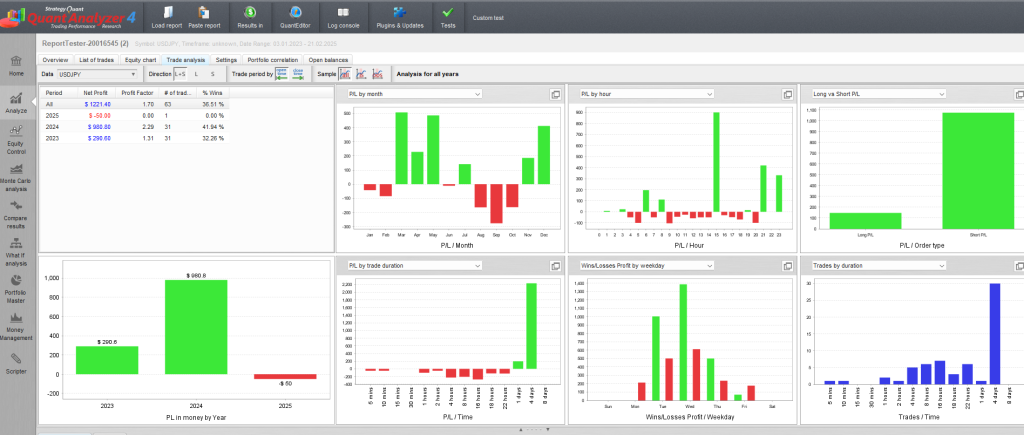Click the Custom test button

click(489, 18)
